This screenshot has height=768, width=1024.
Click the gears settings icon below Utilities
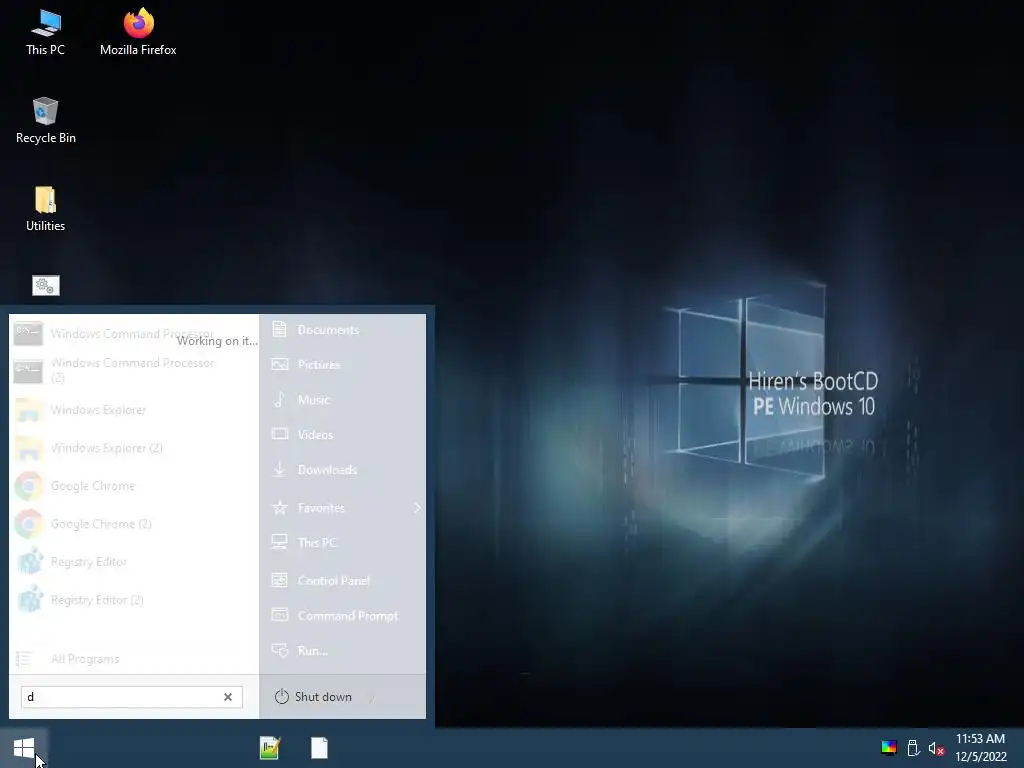tap(46, 285)
